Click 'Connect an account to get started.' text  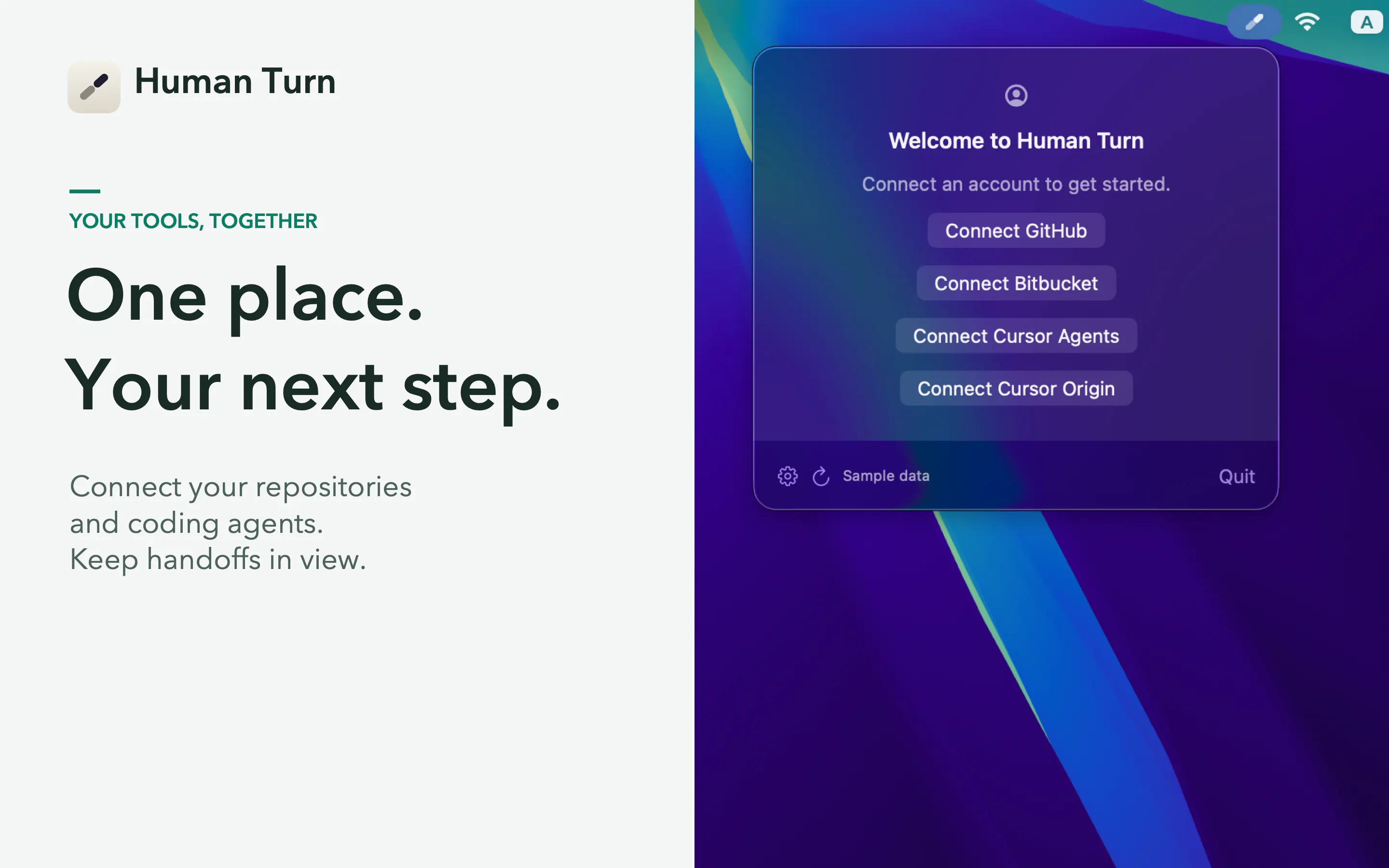point(1016,184)
